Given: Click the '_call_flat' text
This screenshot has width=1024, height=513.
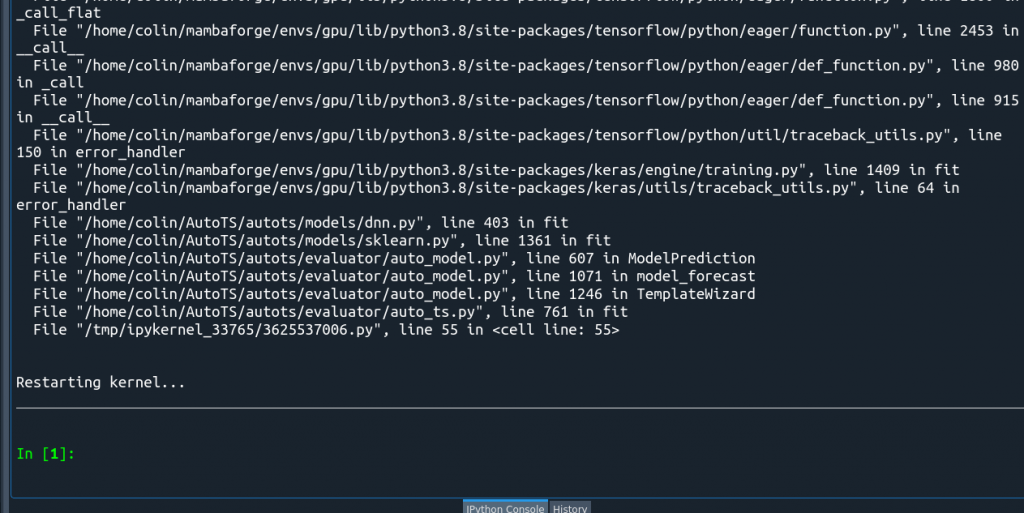Looking at the screenshot, I should click(59, 12).
